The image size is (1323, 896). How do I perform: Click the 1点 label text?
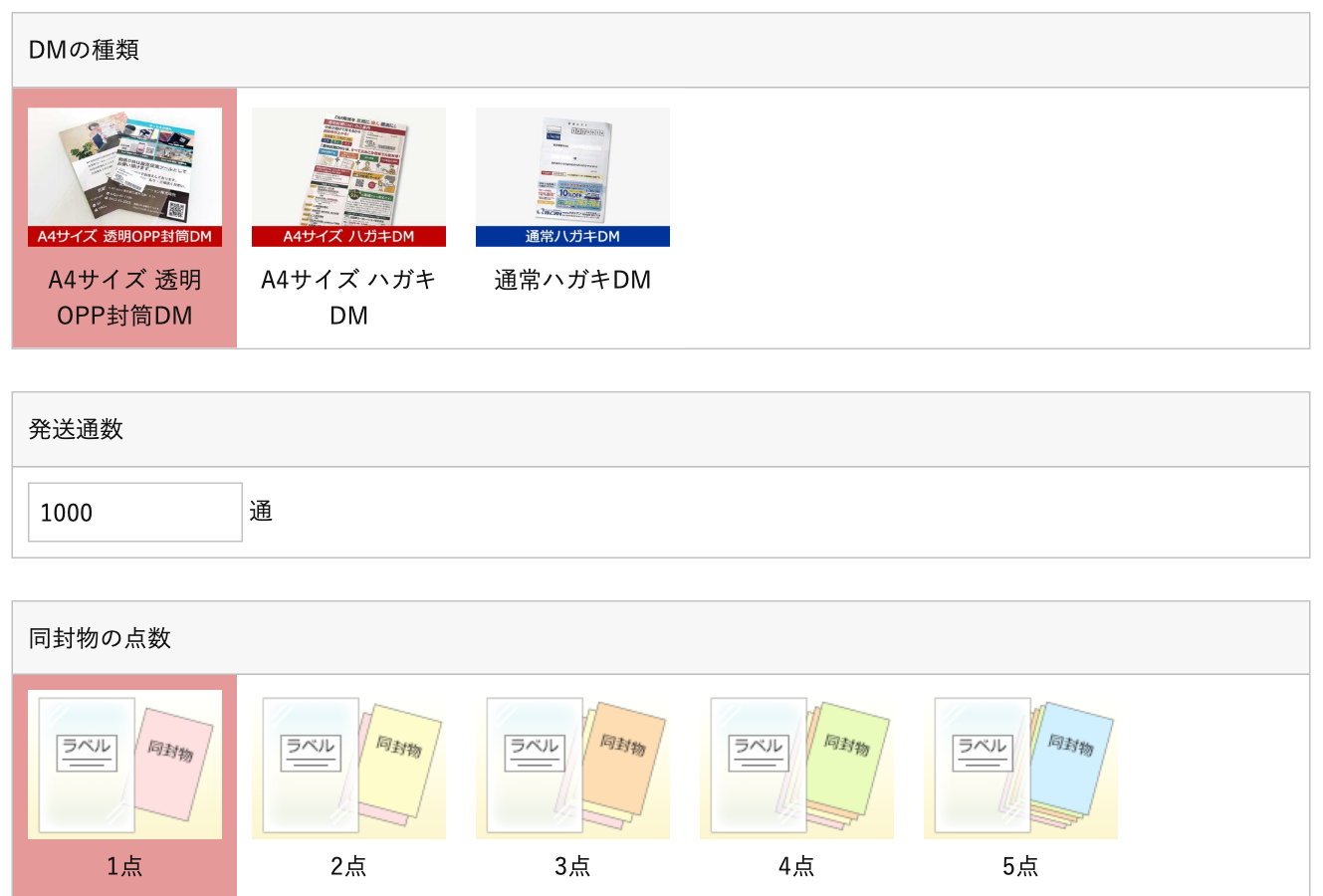click(x=124, y=866)
